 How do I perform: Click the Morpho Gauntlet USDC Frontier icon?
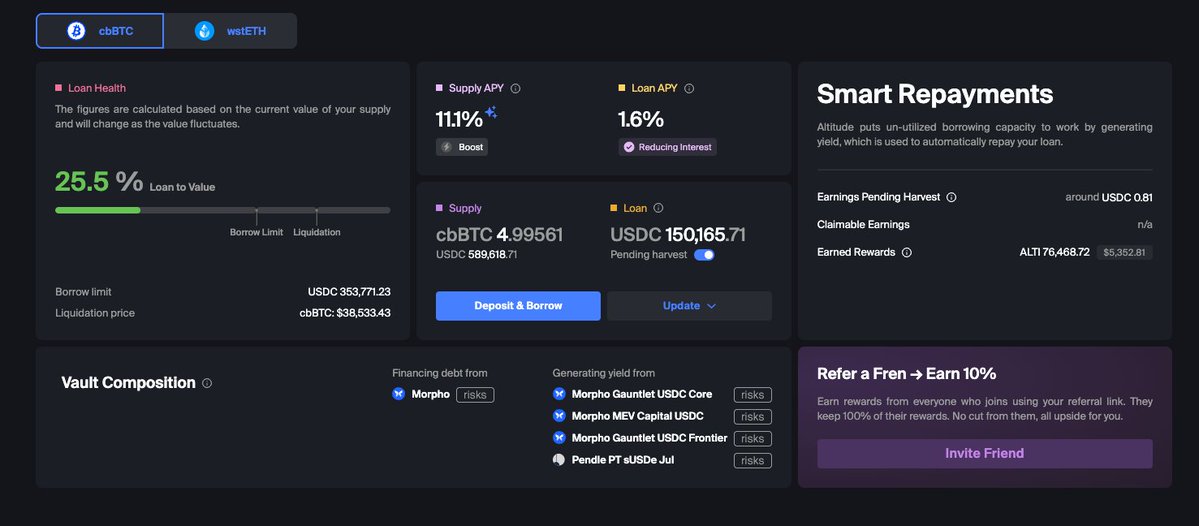pyautogui.click(x=559, y=438)
